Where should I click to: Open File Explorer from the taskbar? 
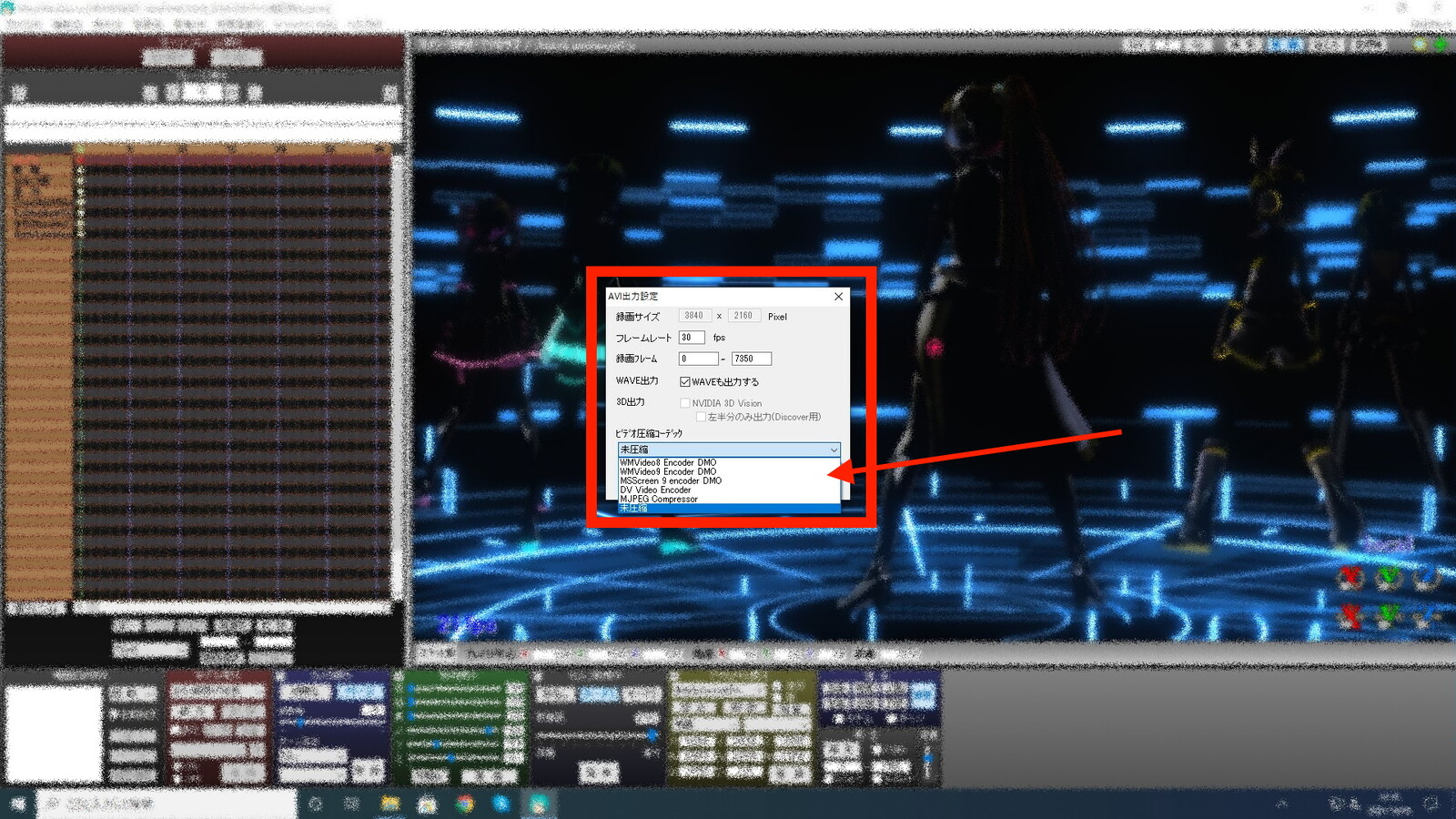point(390,804)
